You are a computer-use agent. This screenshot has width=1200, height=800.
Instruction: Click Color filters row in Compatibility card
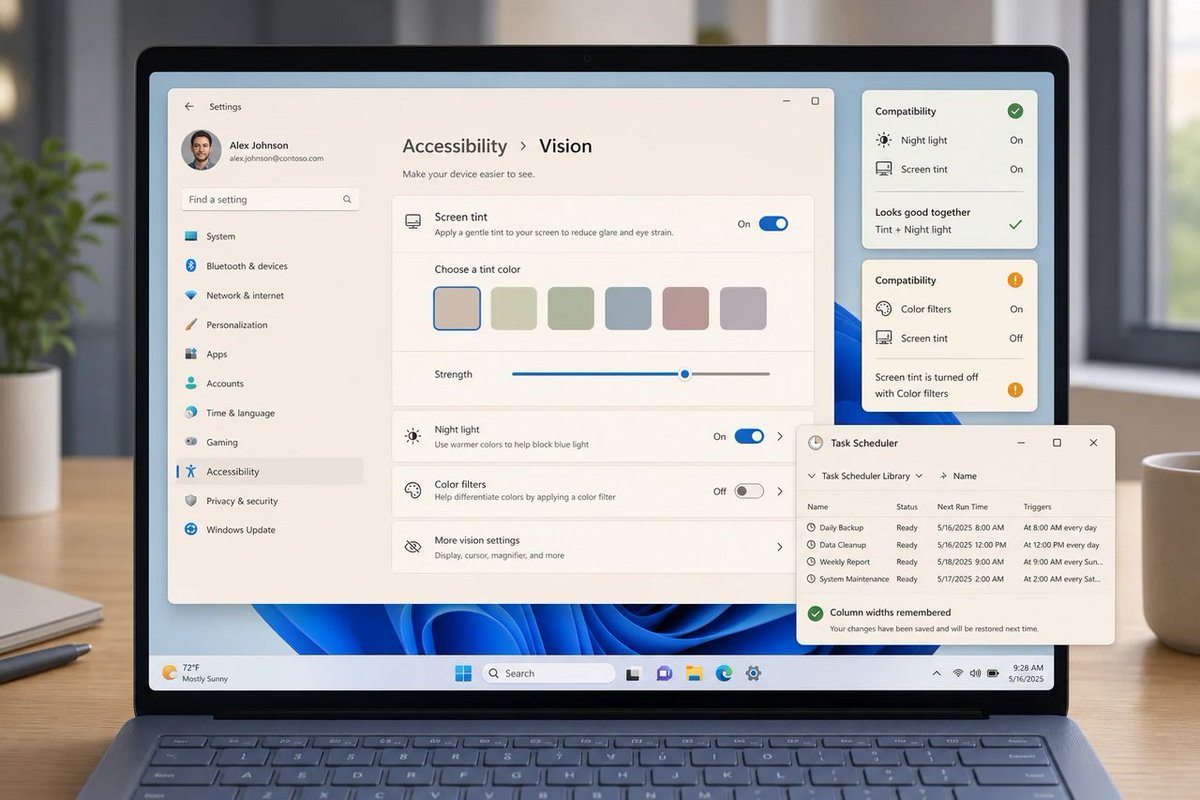click(949, 309)
